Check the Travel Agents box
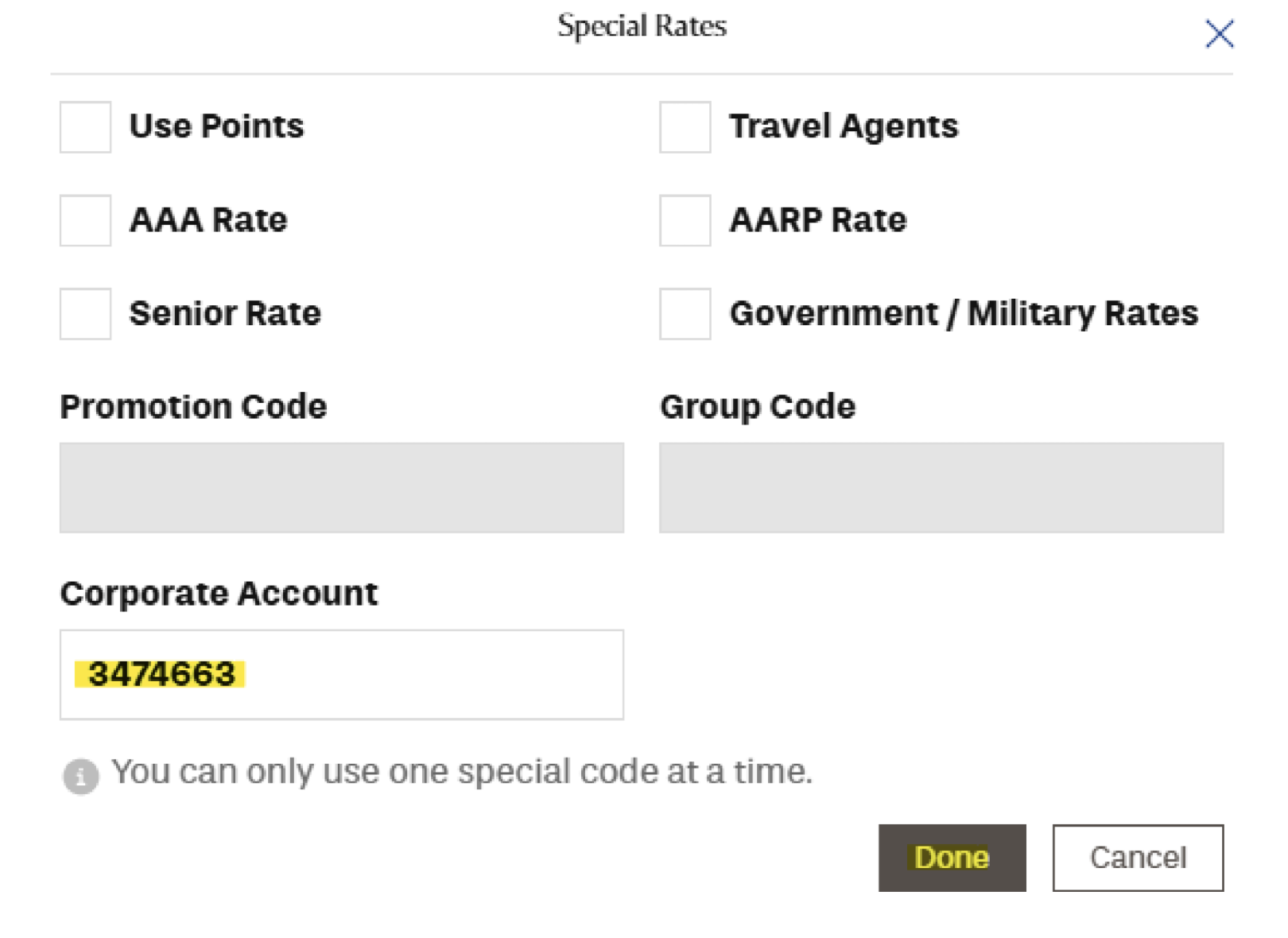The width and height of the screenshot is (1288, 938). tap(685, 127)
